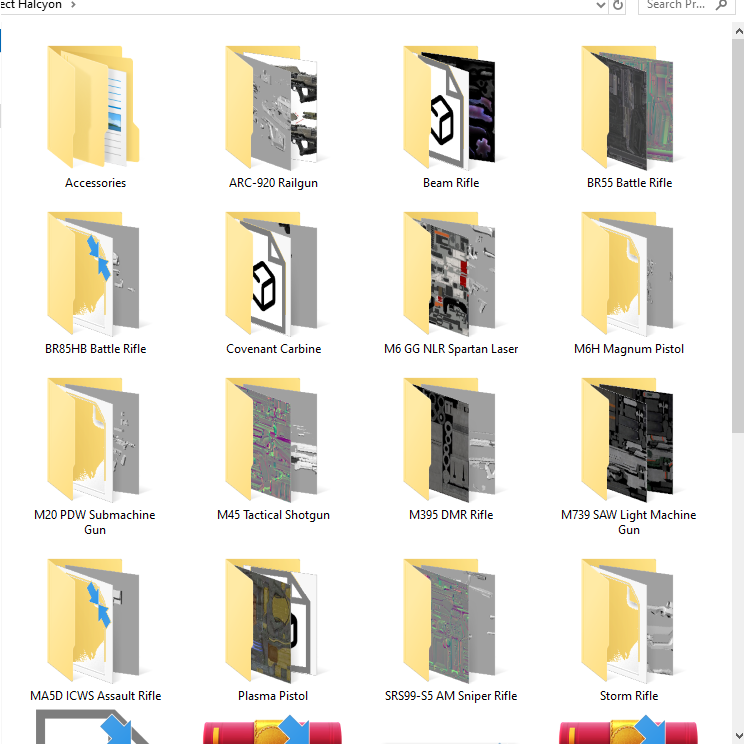Click the Covenant Carbine name label
744x746 pixels.
[274, 349]
